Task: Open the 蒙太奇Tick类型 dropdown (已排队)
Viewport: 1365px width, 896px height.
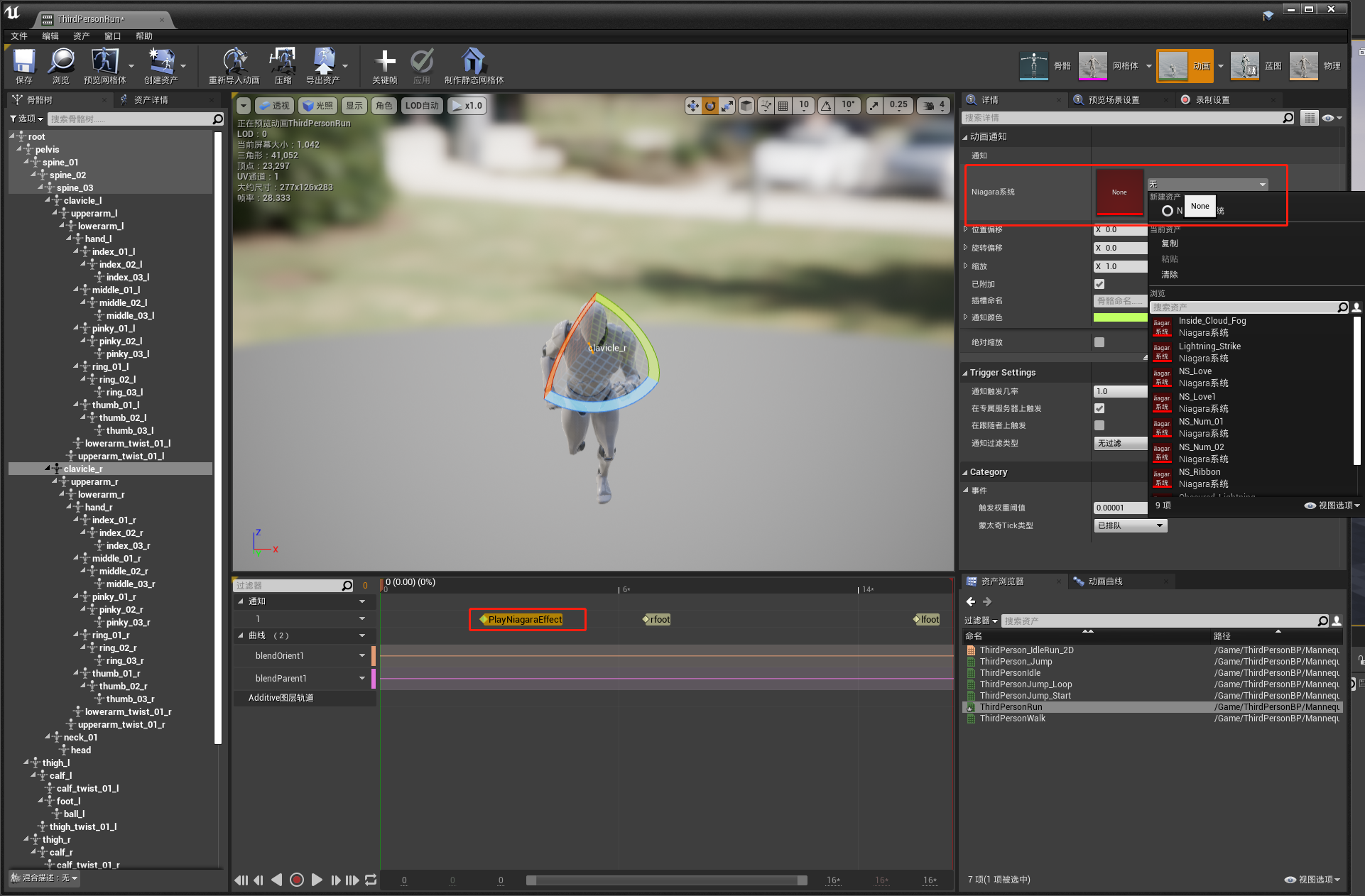Action: 1130,525
